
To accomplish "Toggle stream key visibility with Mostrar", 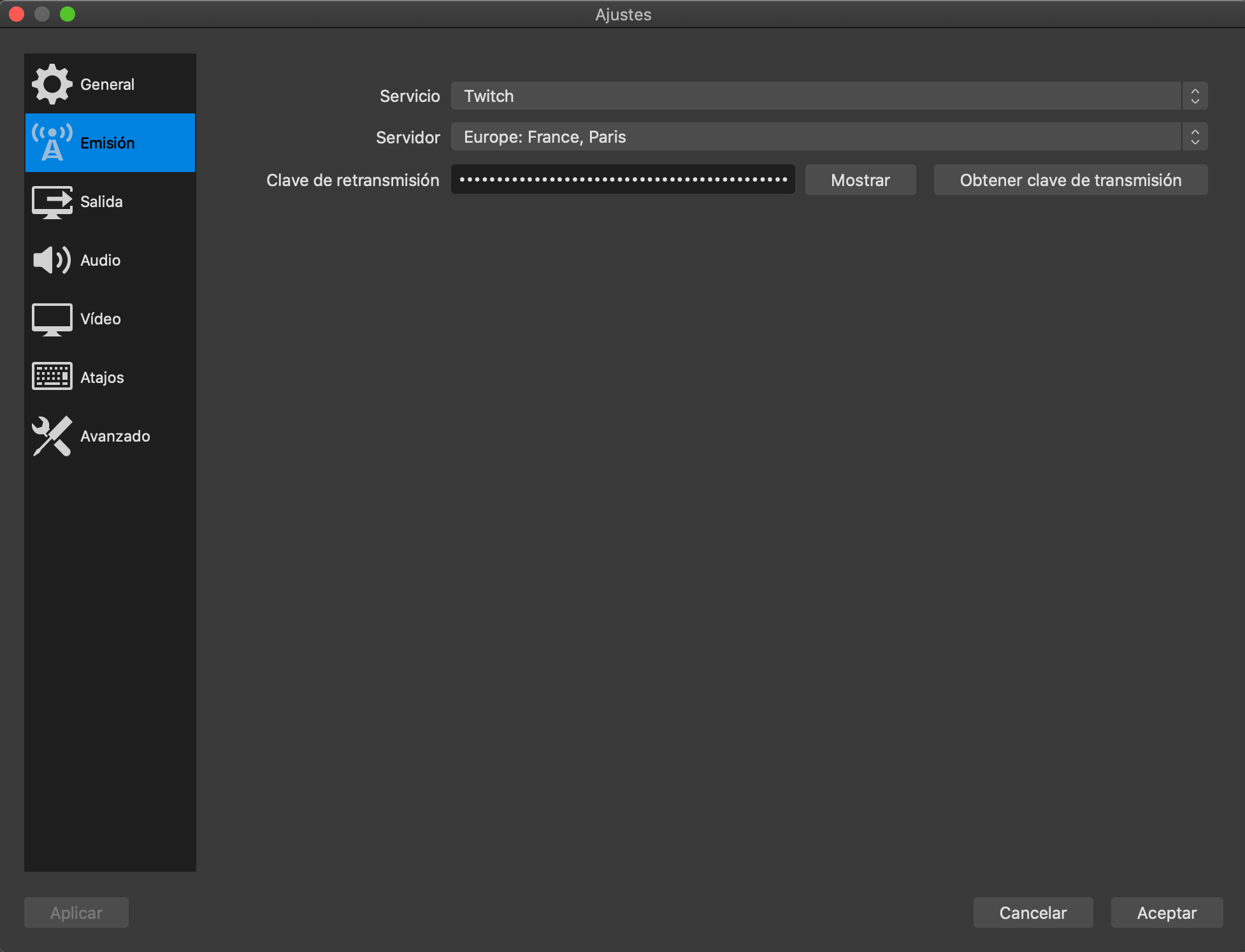I will pos(860,180).
